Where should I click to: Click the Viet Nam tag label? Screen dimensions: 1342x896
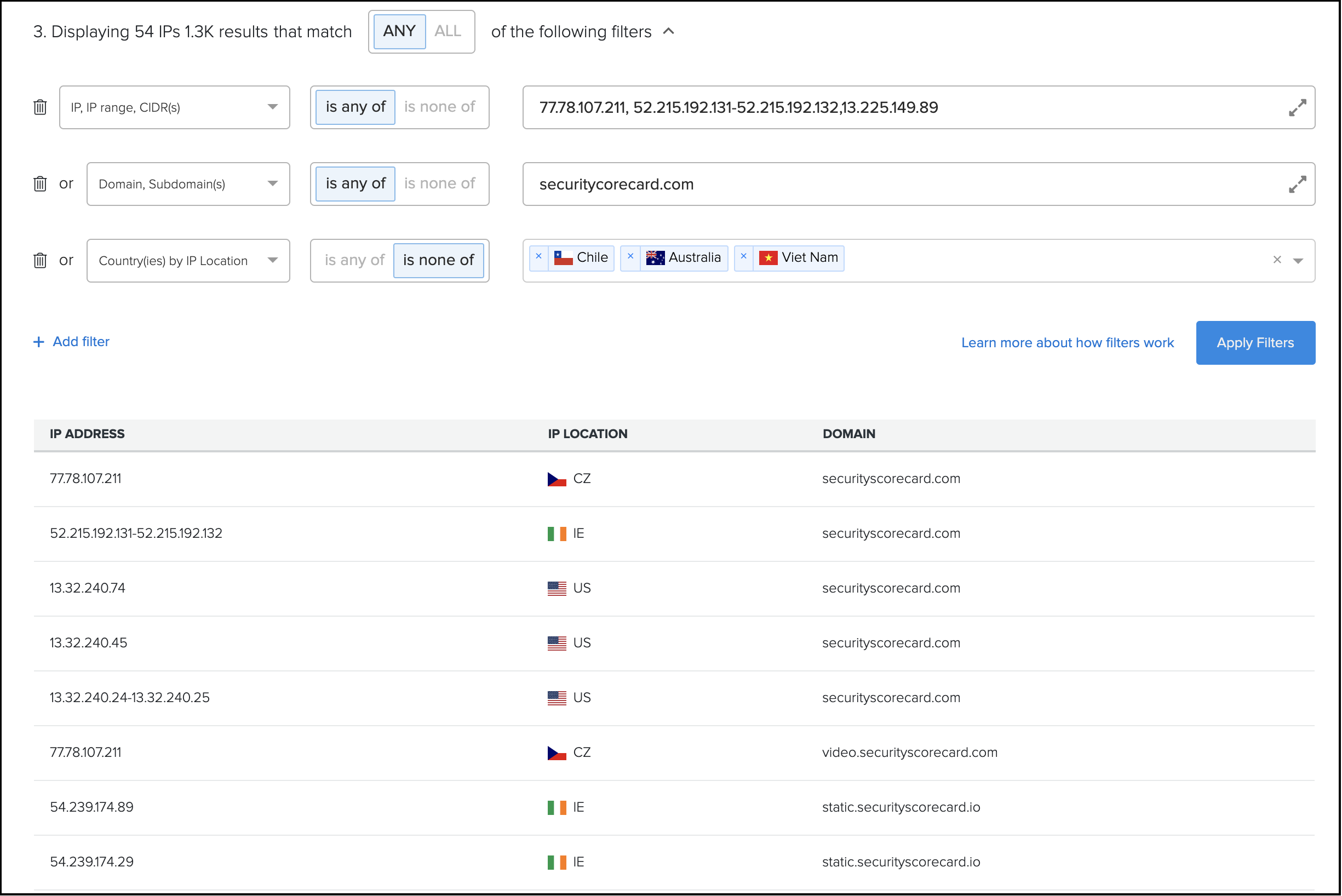pyautogui.click(x=811, y=258)
